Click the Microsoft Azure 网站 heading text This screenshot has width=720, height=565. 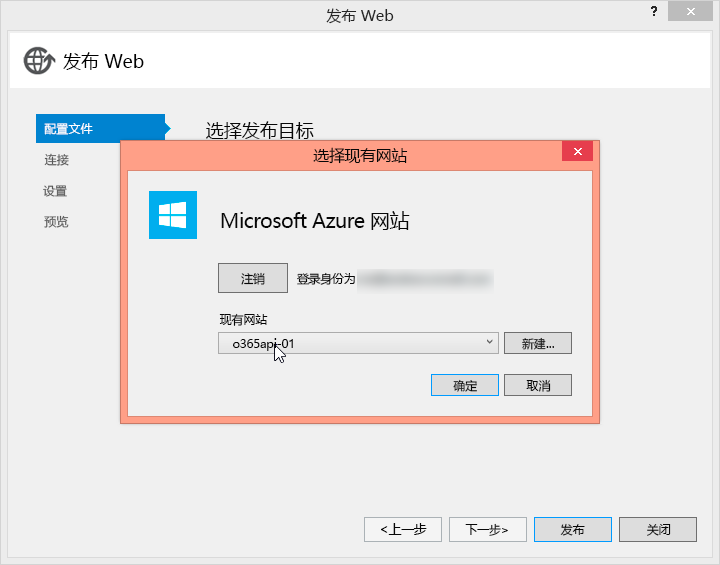(315, 221)
